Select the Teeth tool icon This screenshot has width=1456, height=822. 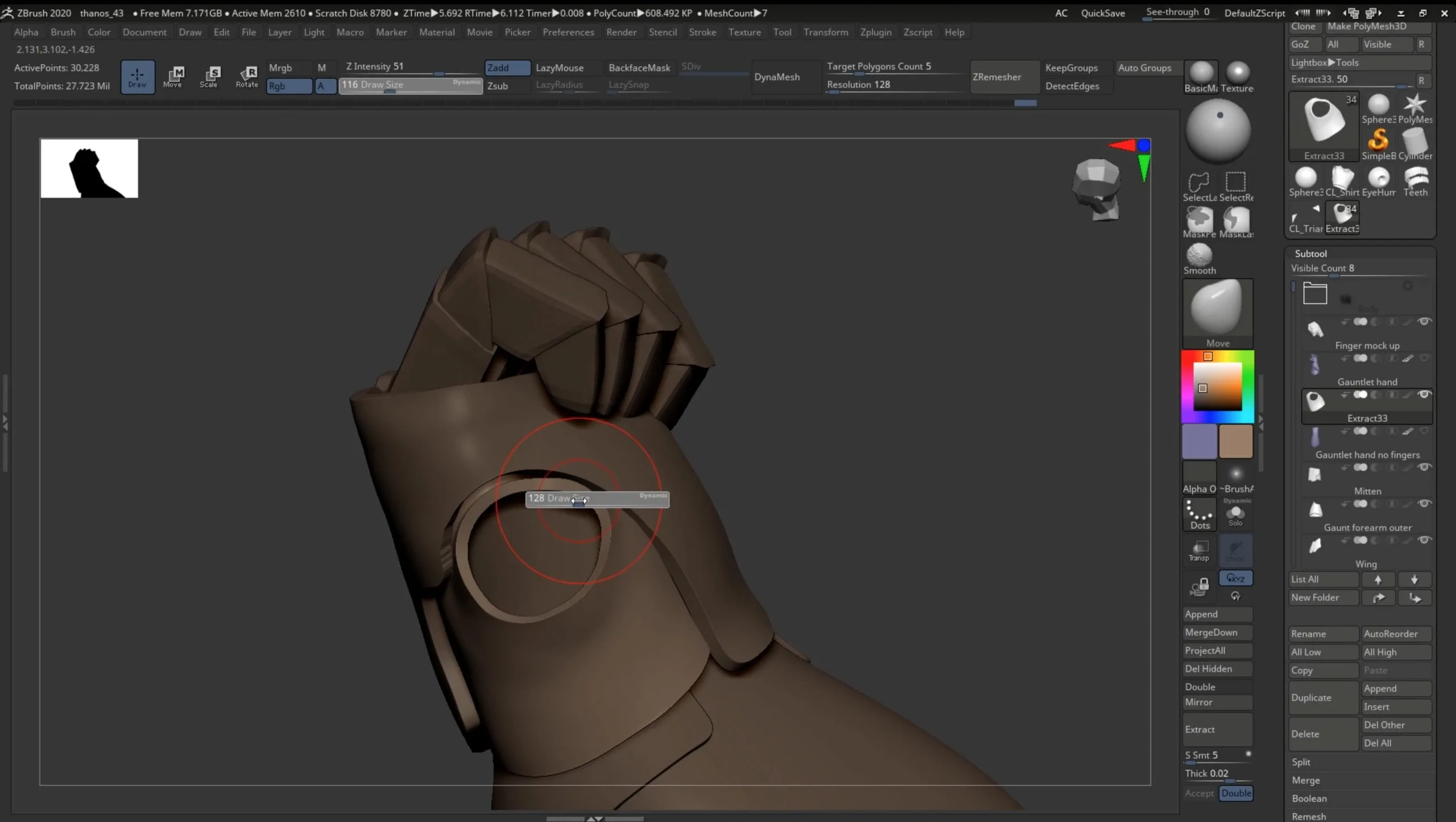(x=1415, y=181)
